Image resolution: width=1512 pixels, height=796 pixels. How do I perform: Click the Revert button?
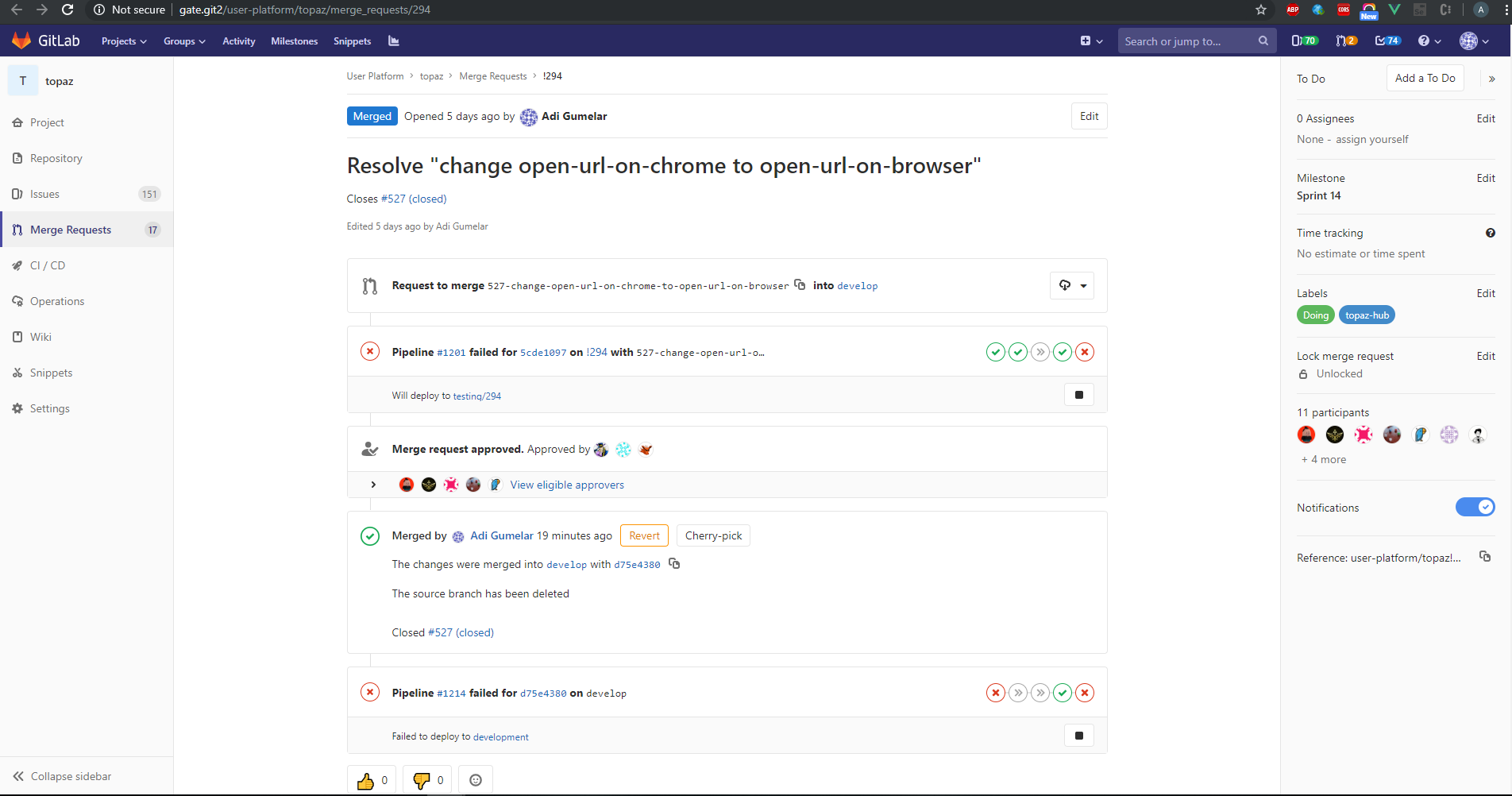pyautogui.click(x=644, y=535)
